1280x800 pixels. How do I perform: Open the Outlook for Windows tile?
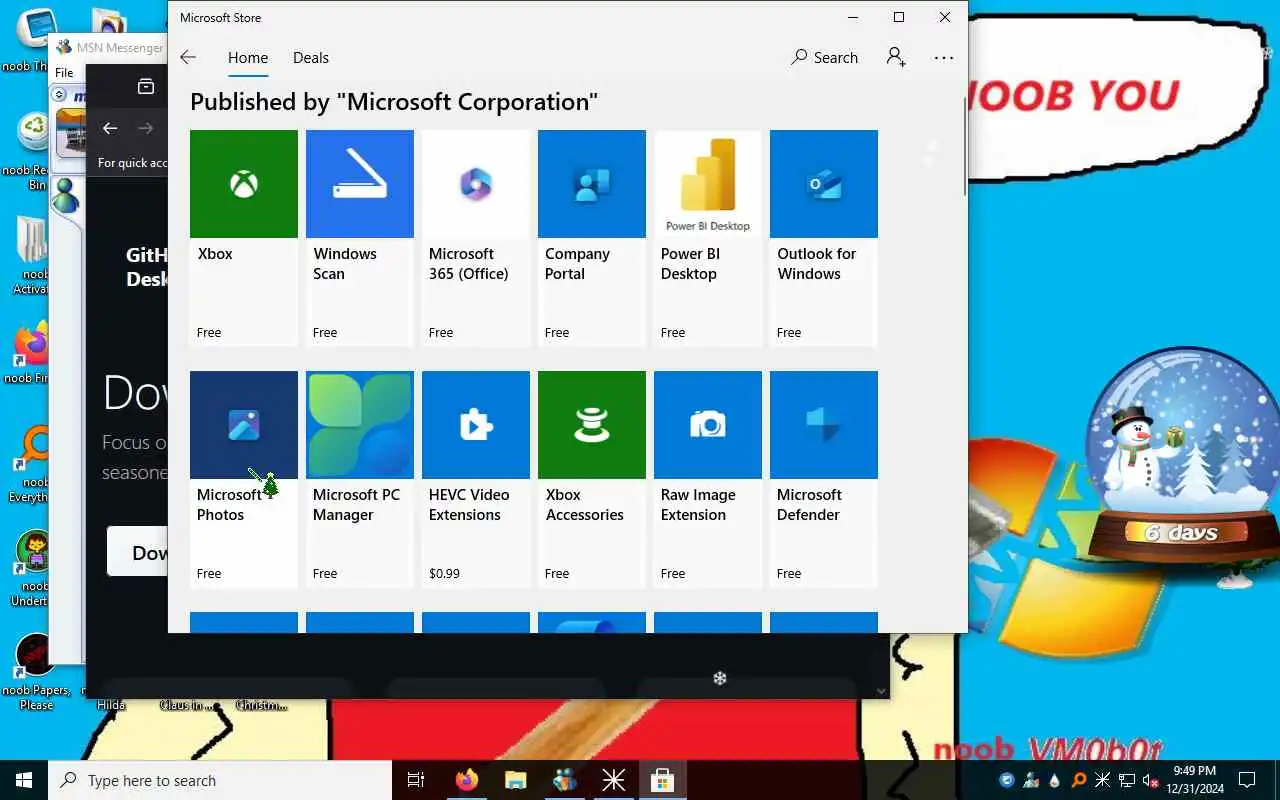pos(824,238)
